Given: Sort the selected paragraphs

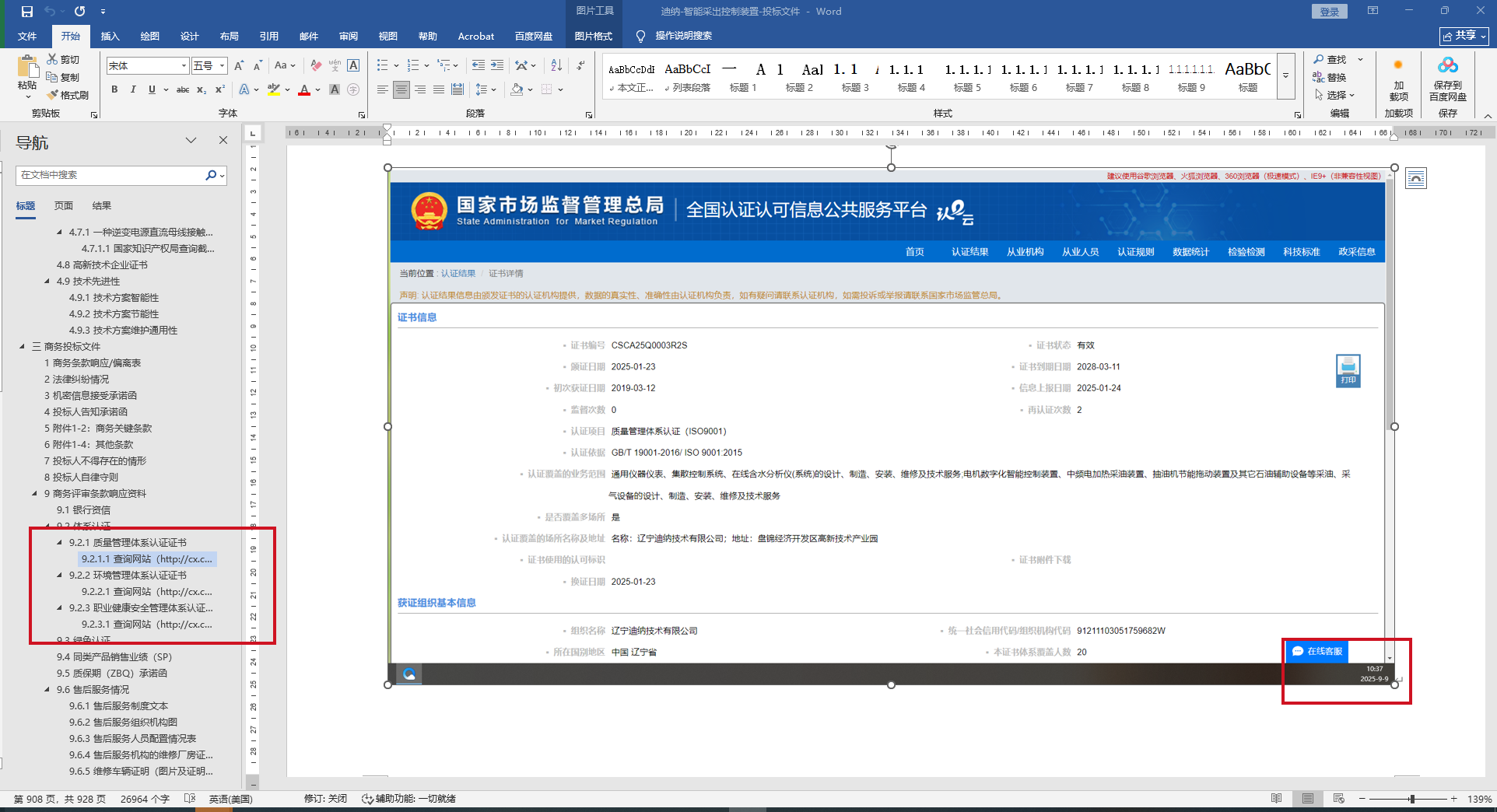Looking at the screenshot, I should tap(556, 66).
